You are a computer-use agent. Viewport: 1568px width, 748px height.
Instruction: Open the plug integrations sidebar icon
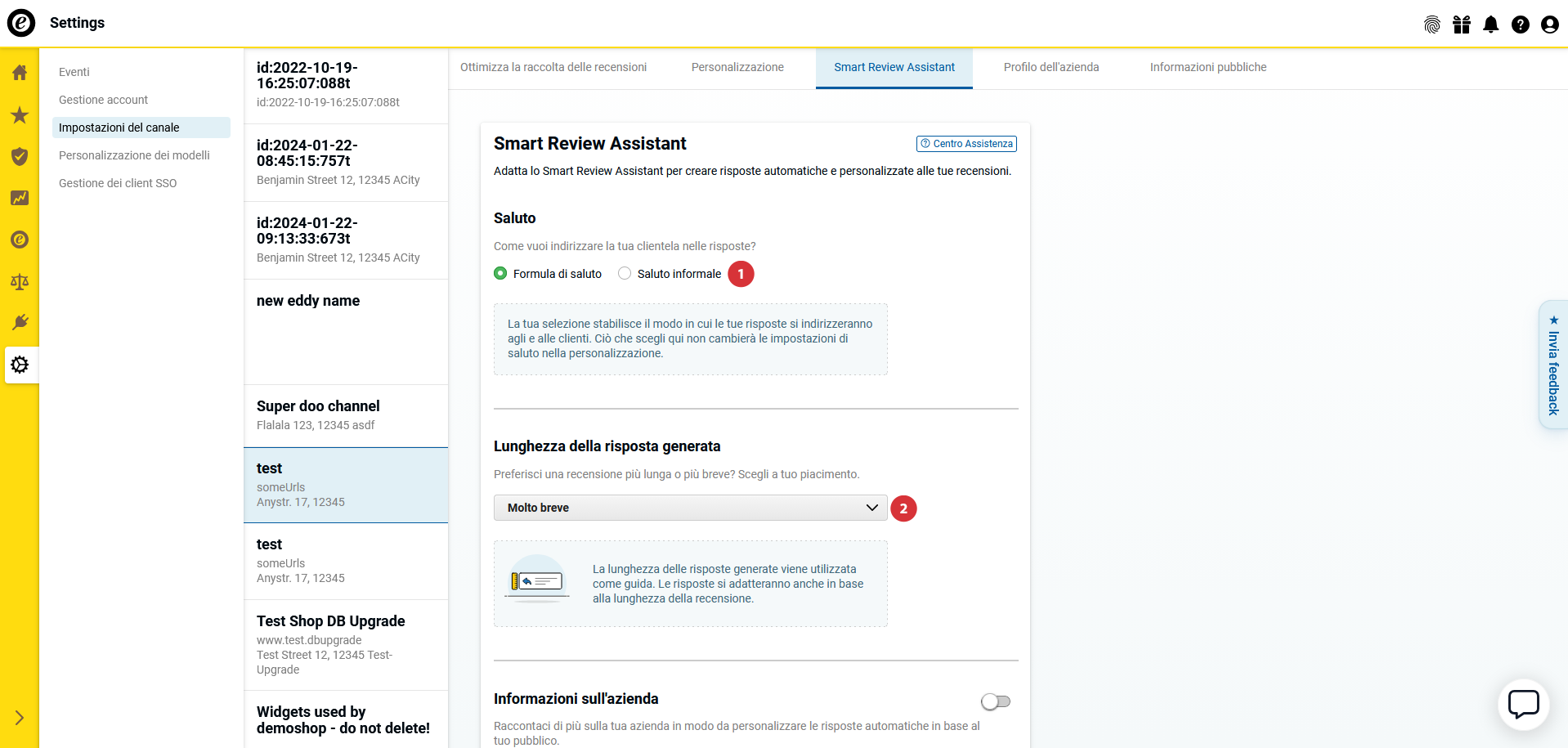tap(20, 323)
